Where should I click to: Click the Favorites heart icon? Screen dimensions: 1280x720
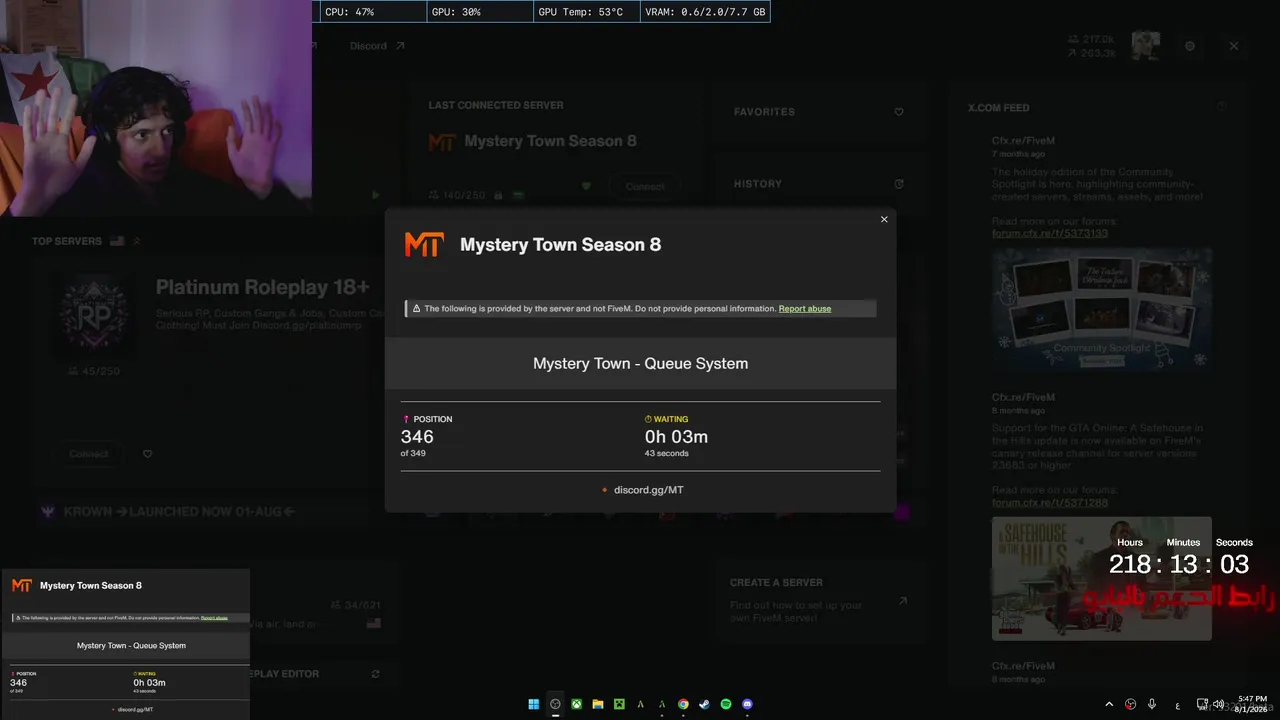(x=899, y=112)
